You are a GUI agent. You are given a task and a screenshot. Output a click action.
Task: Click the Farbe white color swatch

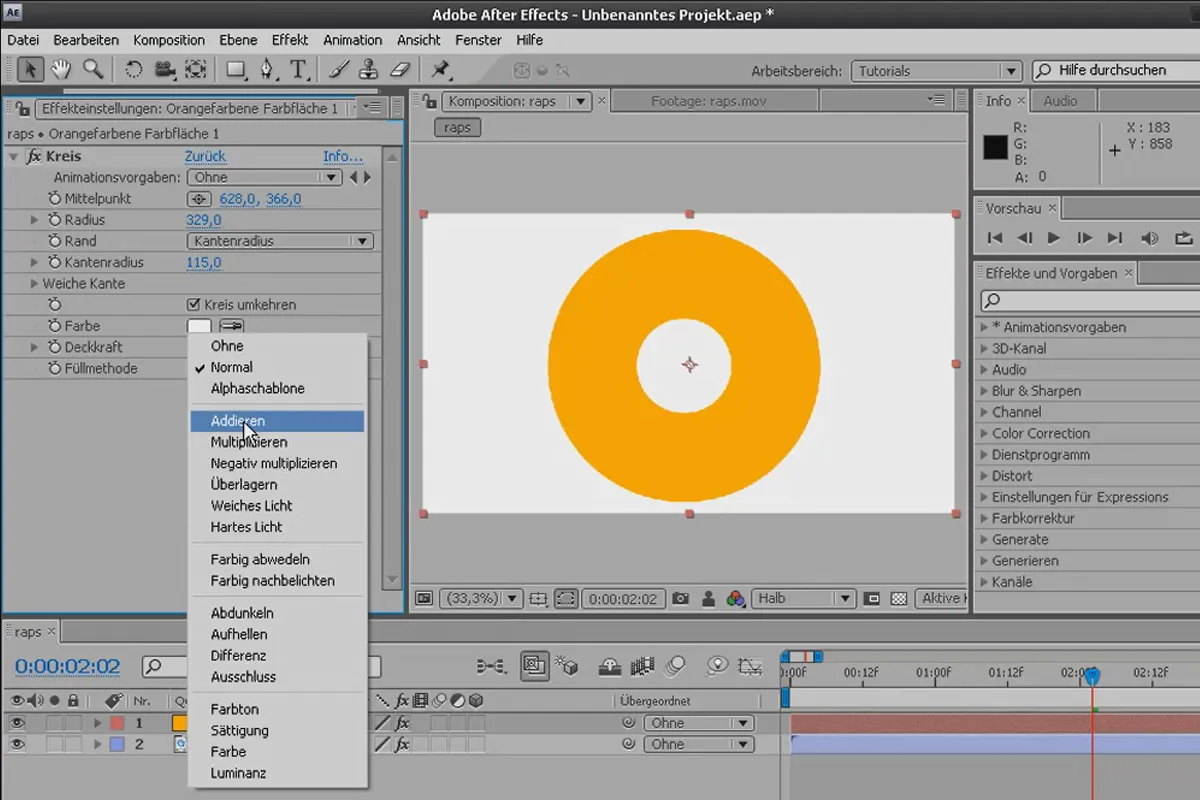tap(200, 326)
